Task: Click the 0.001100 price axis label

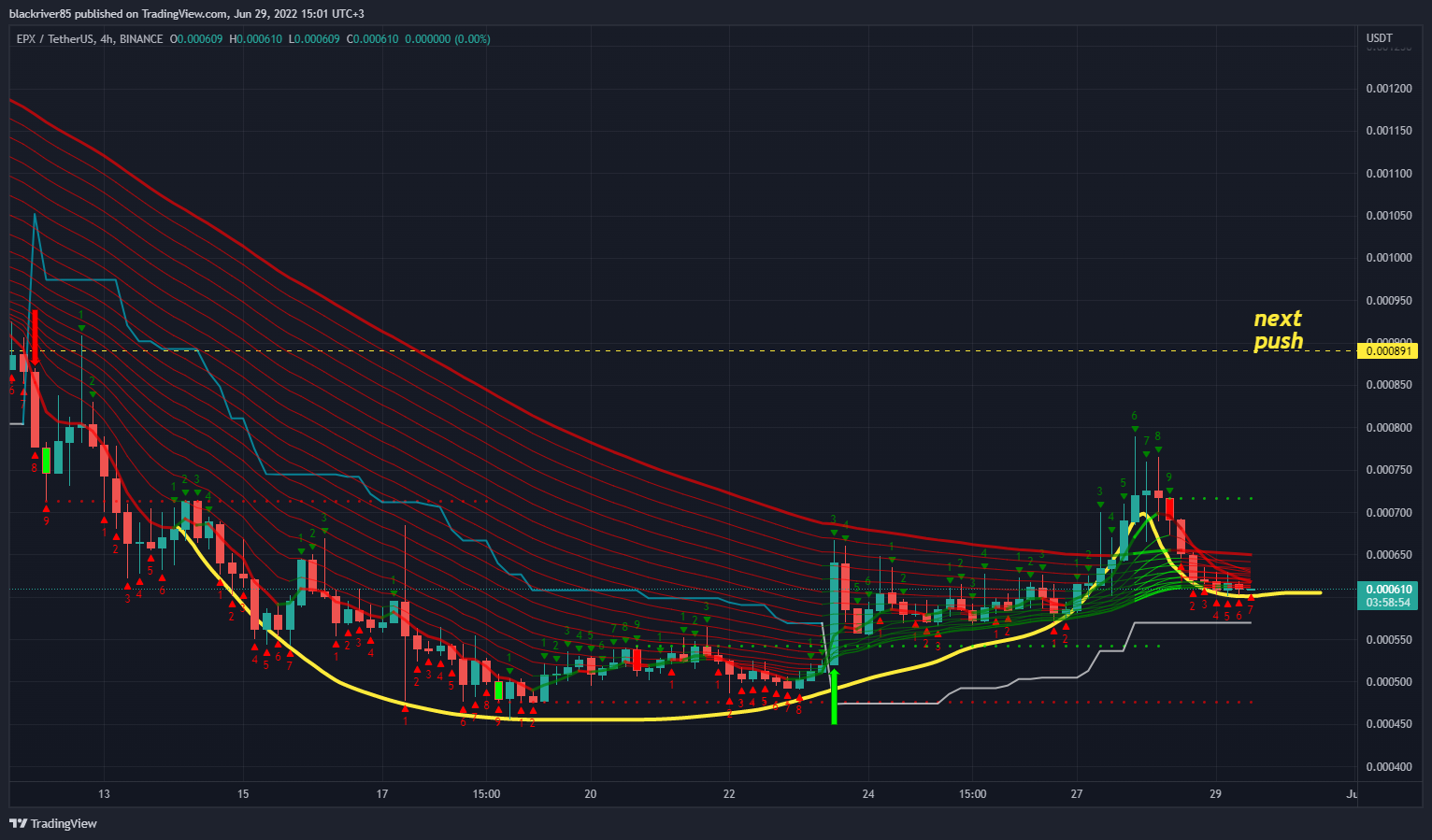Action: [x=1388, y=174]
